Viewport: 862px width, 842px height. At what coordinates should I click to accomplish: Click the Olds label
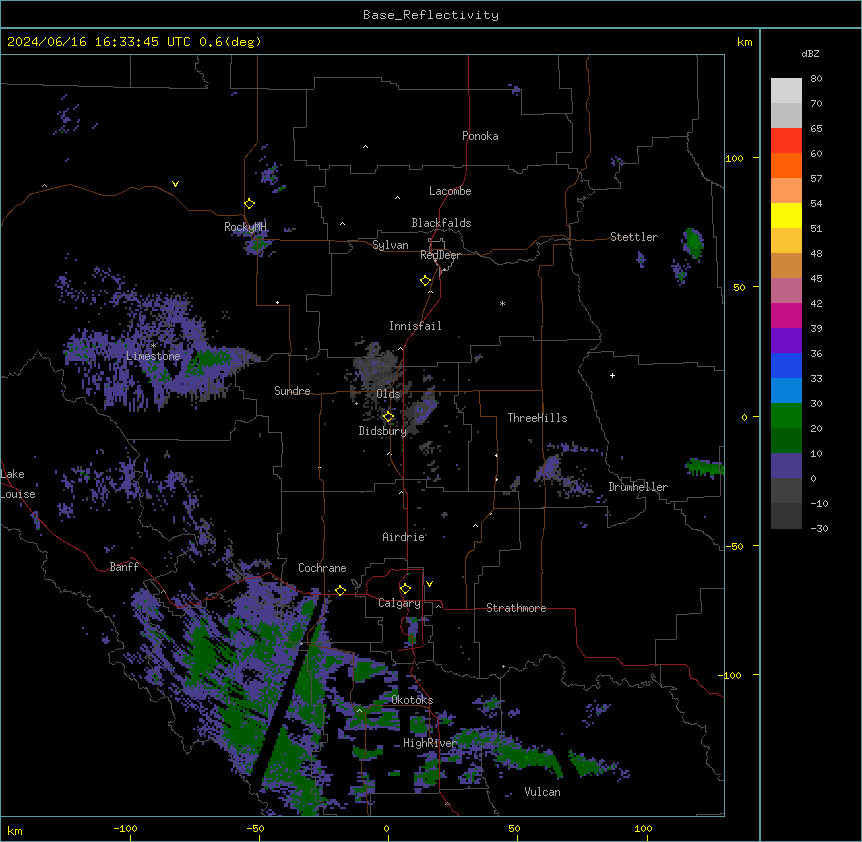point(388,394)
